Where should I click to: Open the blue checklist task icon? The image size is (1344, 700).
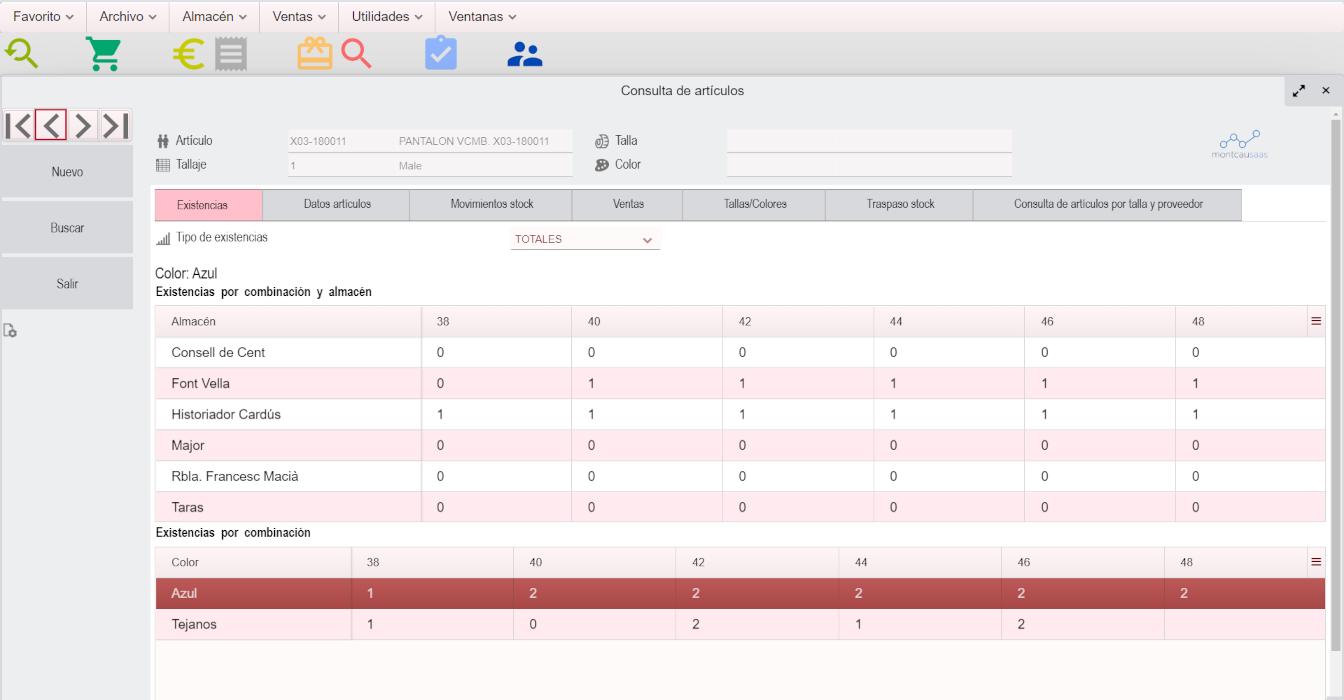click(440, 54)
